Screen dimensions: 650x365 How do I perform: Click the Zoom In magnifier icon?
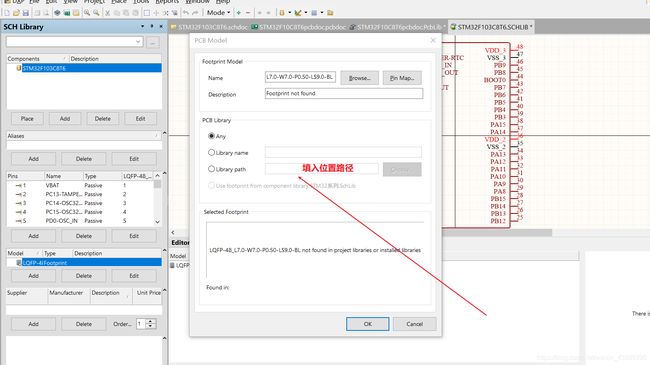tap(87, 13)
